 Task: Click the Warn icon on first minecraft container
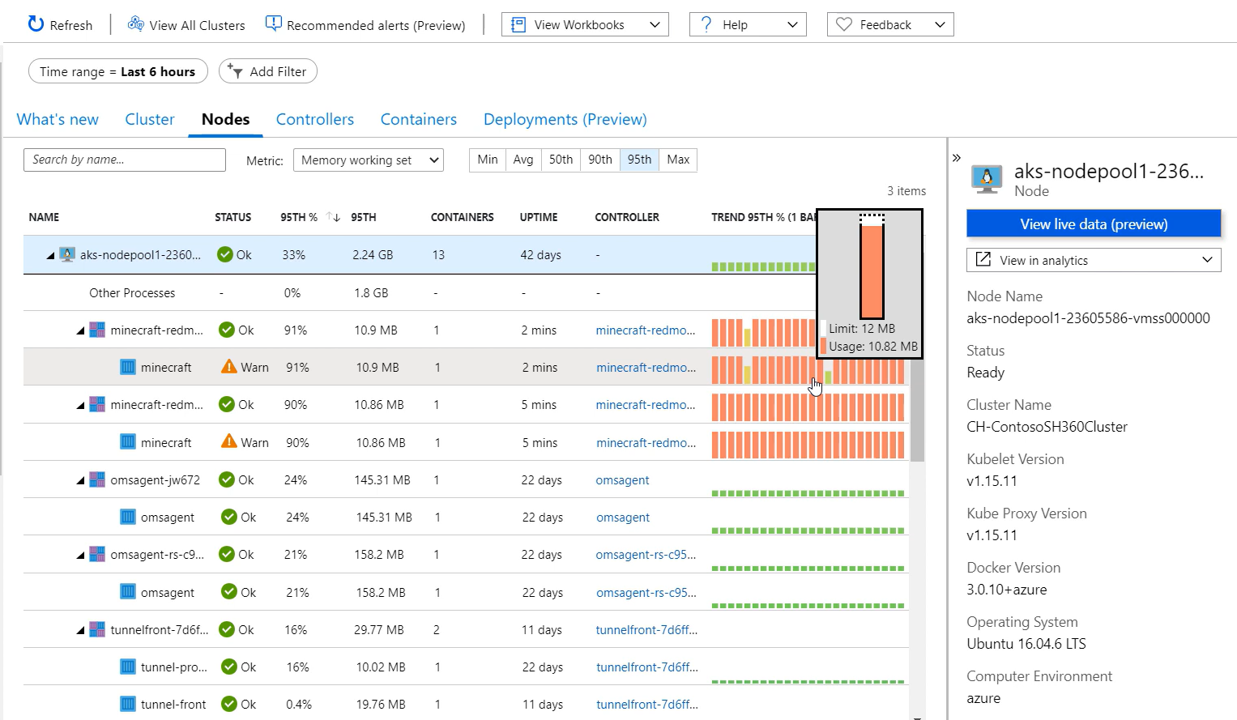point(229,367)
